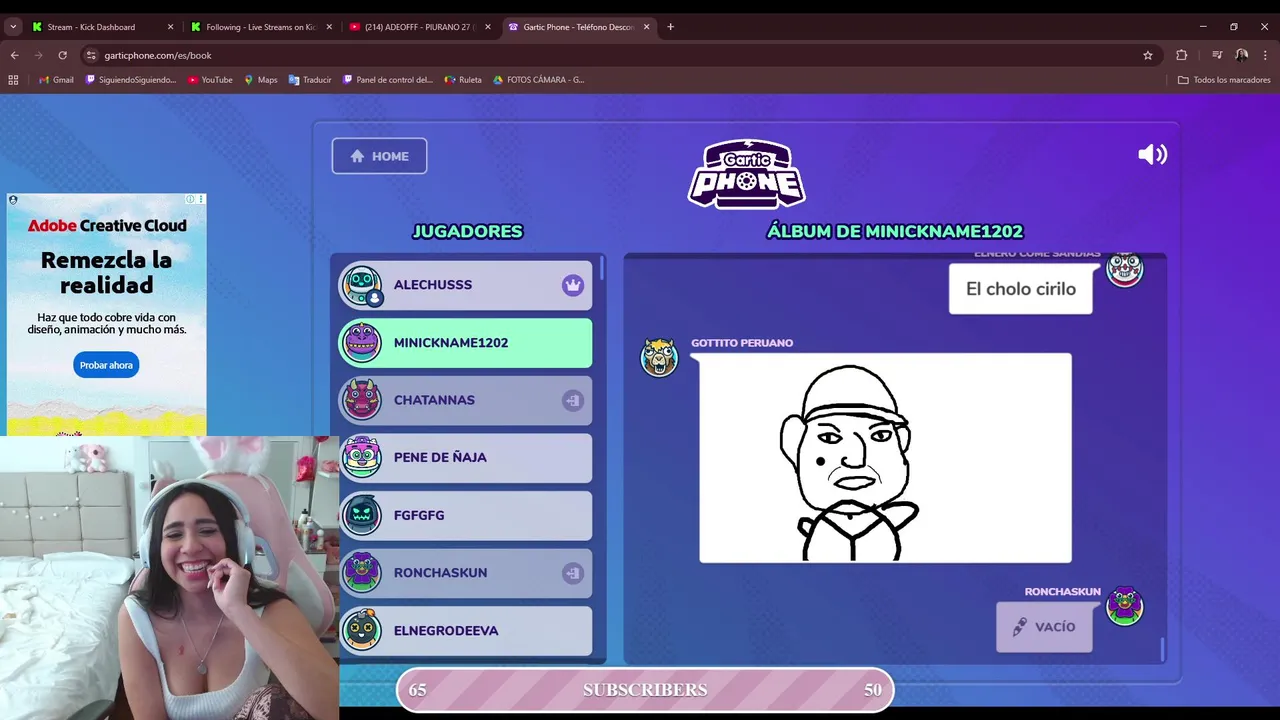The width and height of the screenshot is (1280, 720).
Task: Click the exit-door icon beside RONCHASKUN
Action: [572, 573]
